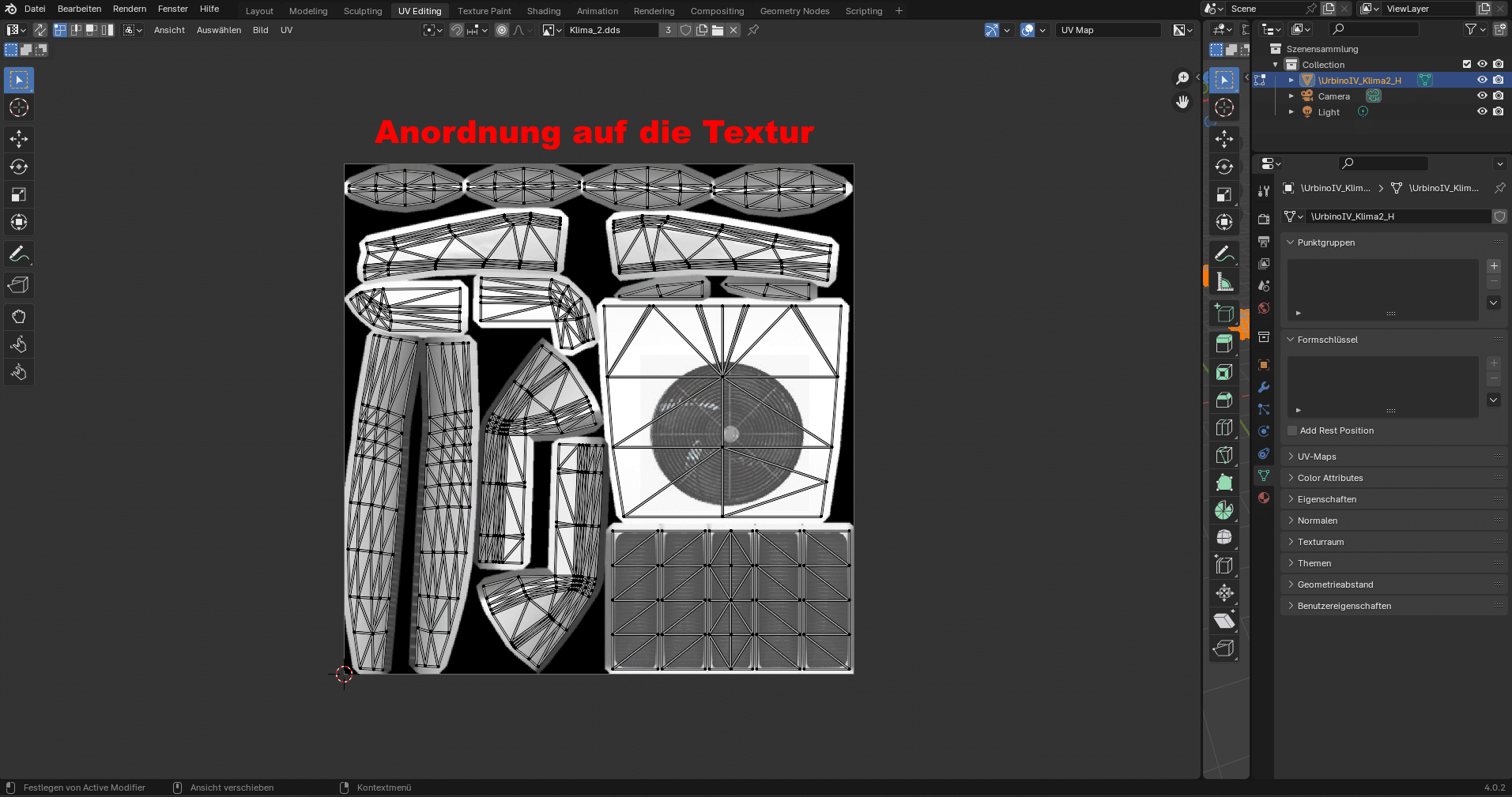
Task: Choose the Cursor tool in UV editor
Action: (19, 107)
